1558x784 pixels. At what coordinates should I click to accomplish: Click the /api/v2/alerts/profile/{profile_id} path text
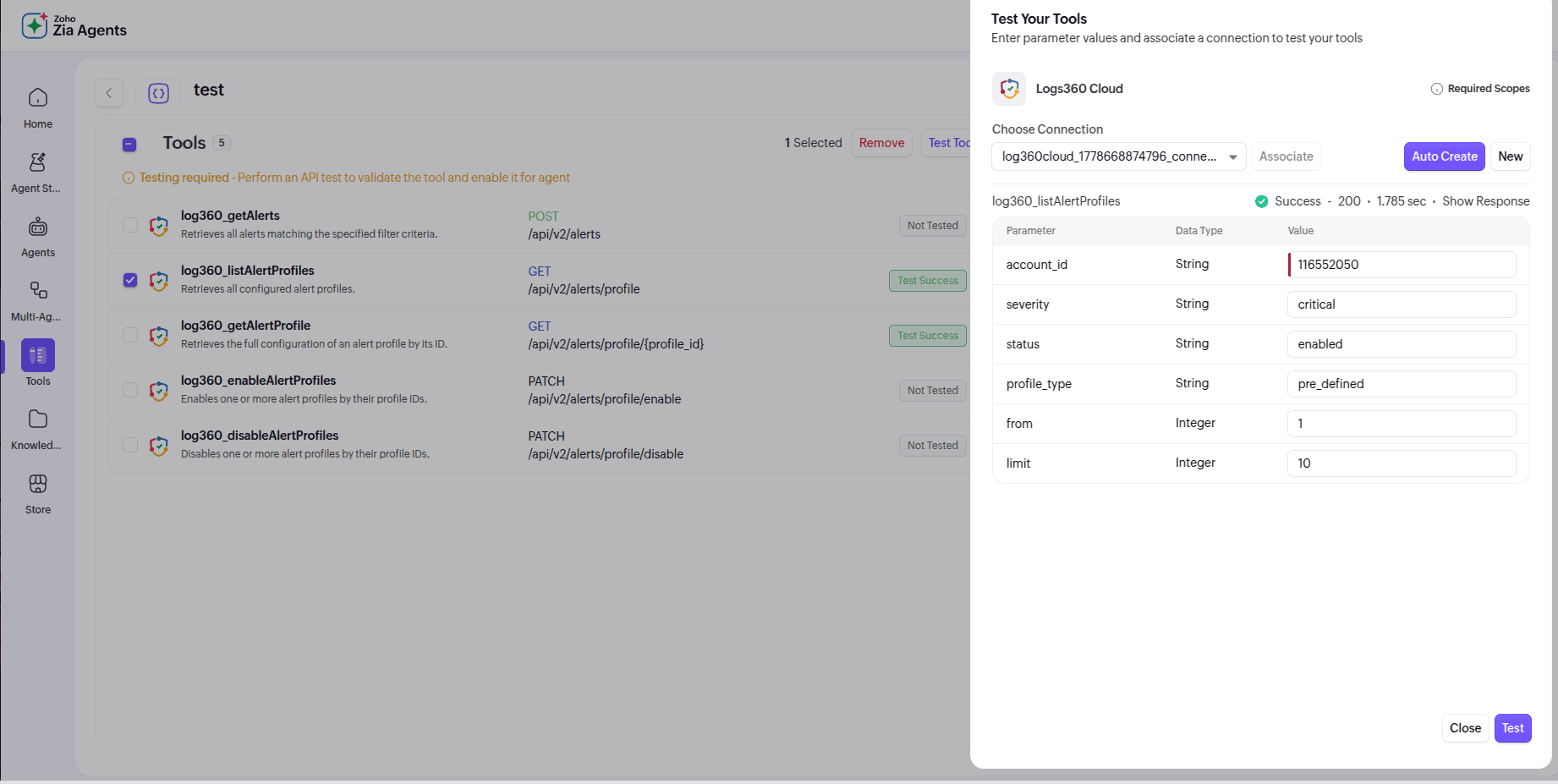616,344
